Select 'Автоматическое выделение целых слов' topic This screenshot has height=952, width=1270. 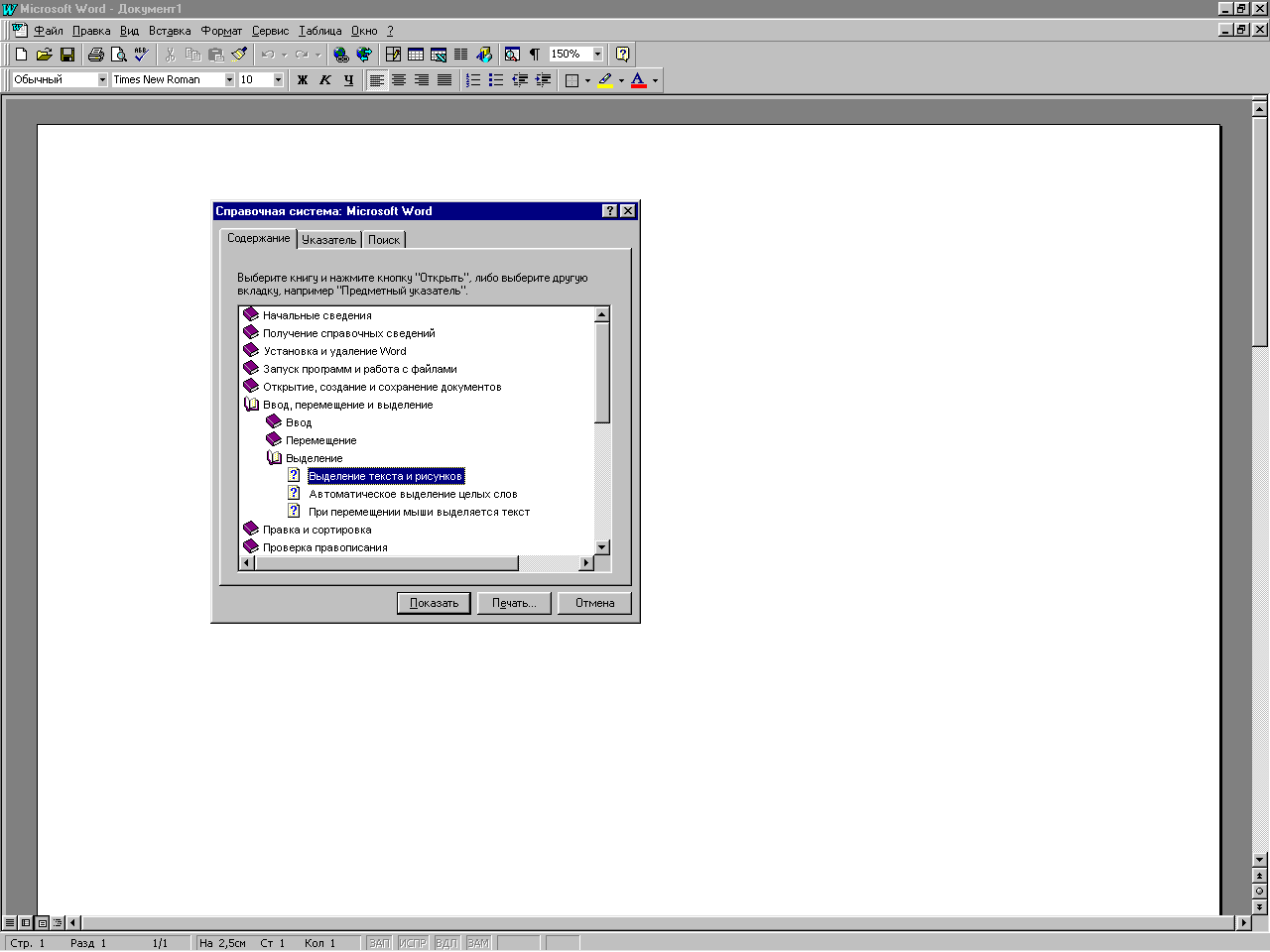[x=413, y=494]
